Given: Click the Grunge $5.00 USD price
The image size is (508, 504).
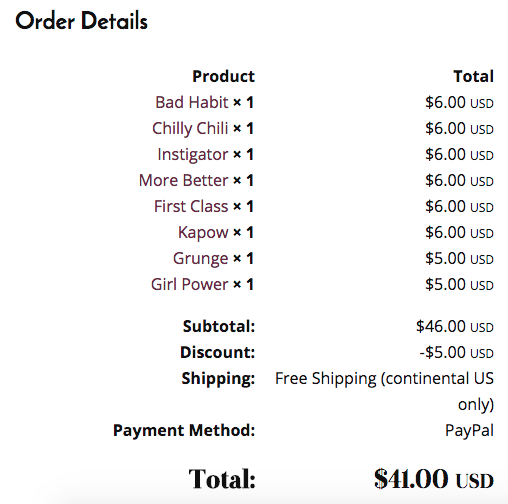Looking at the screenshot, I should (459, 259).
